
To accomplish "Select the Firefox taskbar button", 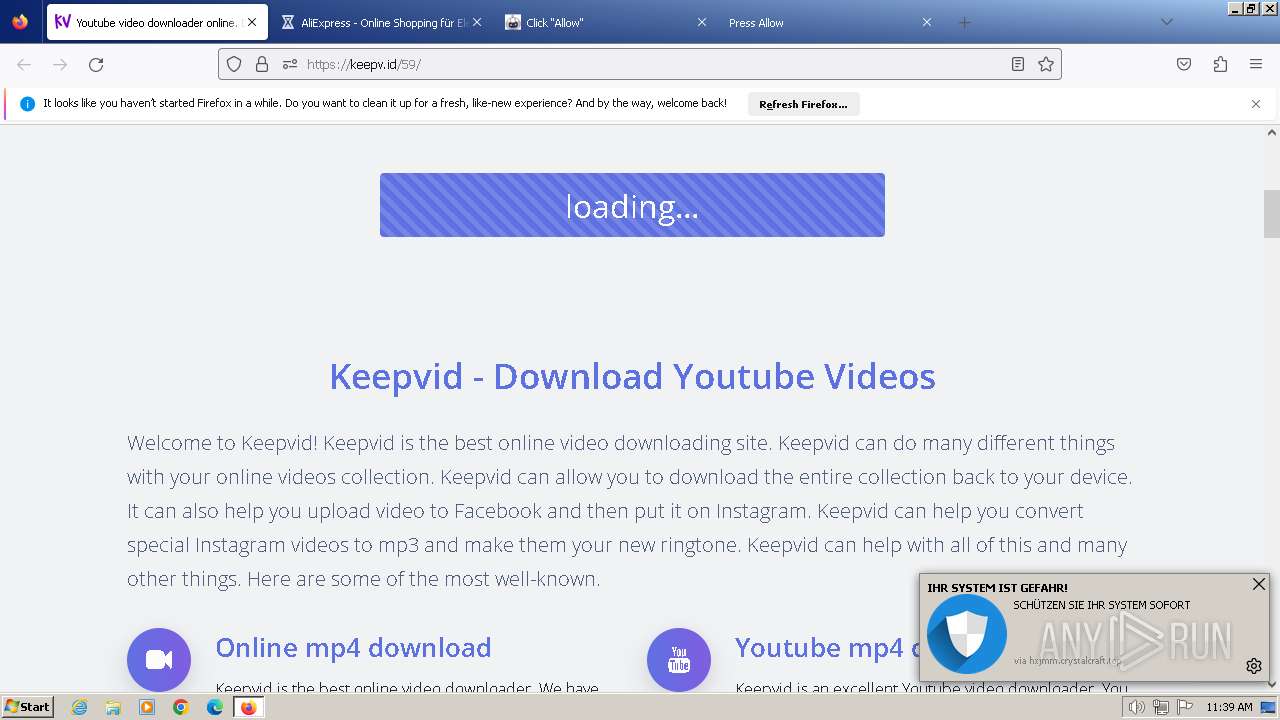I will [249, 707].
